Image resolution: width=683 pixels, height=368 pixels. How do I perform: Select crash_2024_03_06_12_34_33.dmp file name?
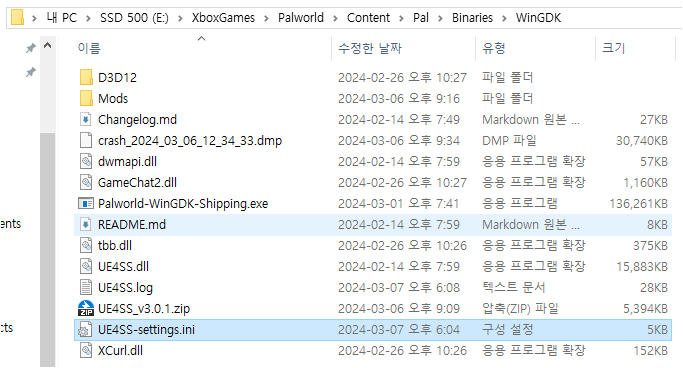[x=190, y=141]
